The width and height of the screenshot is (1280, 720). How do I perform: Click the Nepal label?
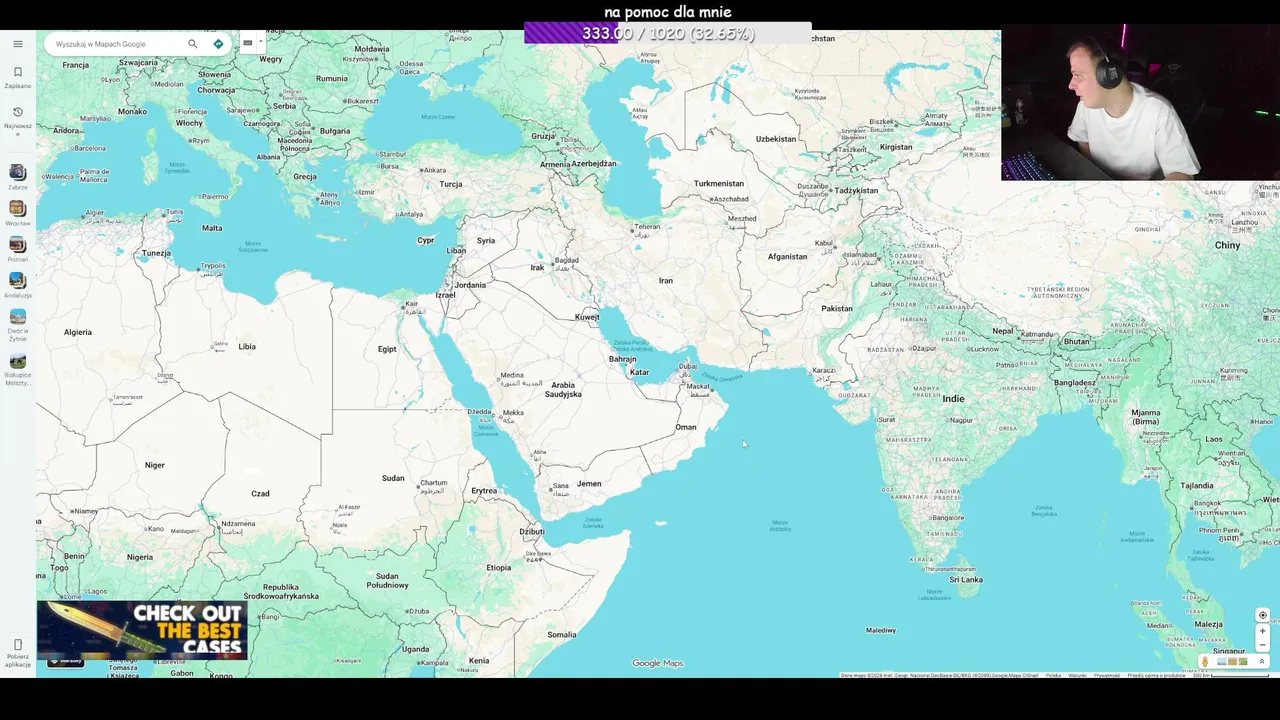point(1002,331)
